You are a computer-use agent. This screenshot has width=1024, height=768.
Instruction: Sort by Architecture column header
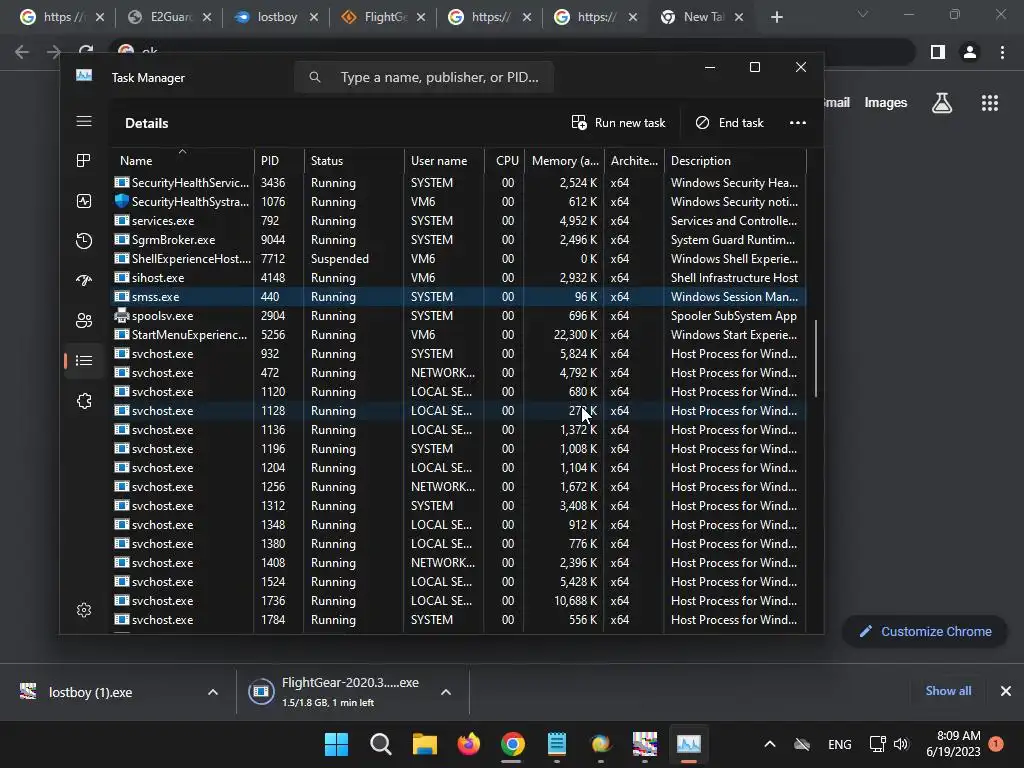coord(633,161)
